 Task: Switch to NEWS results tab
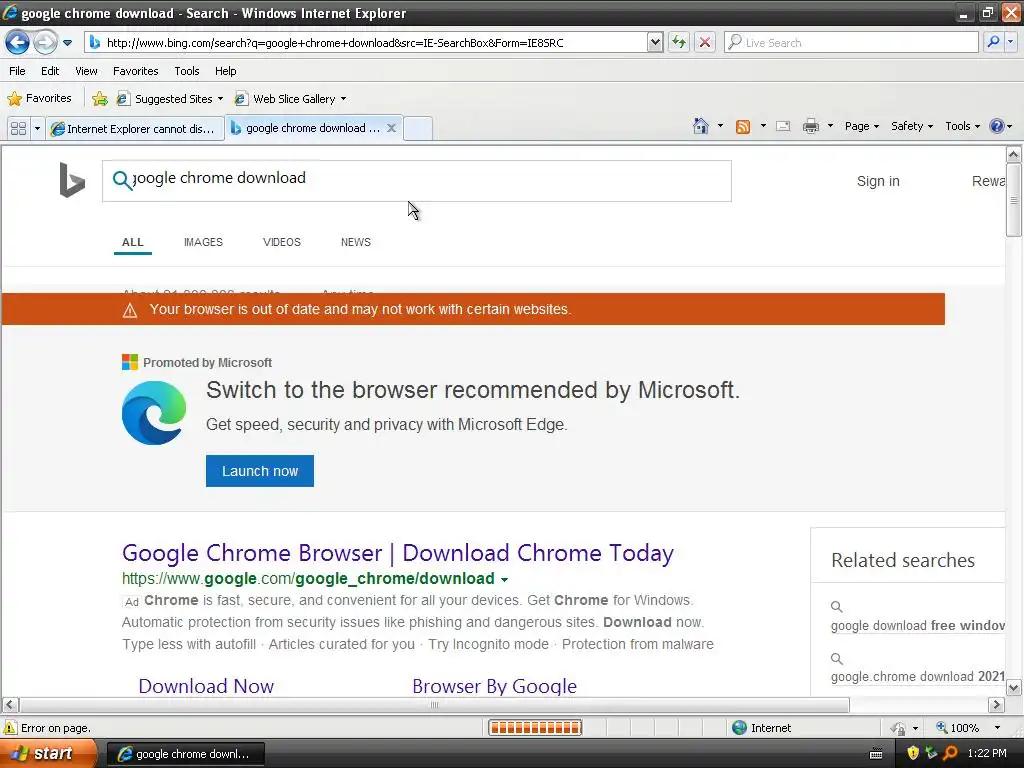[355, 242]
